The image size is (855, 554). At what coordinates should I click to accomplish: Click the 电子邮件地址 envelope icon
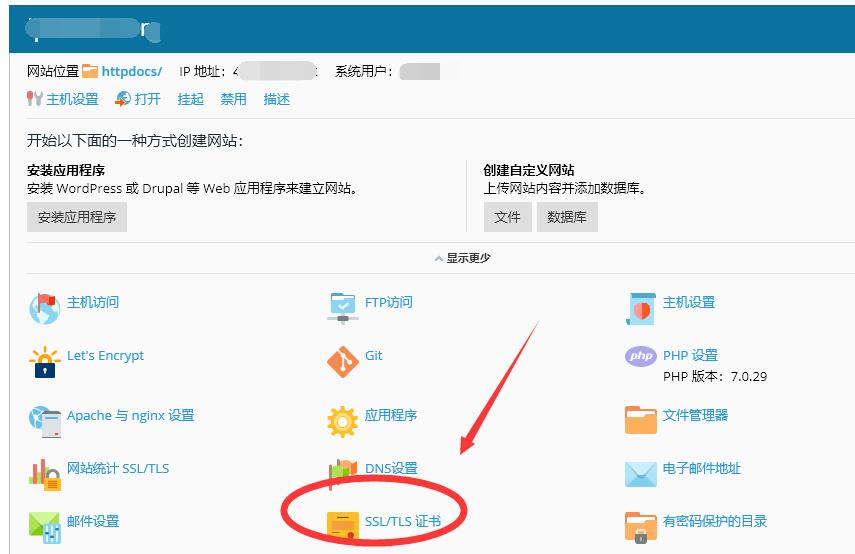click(640, 474)
